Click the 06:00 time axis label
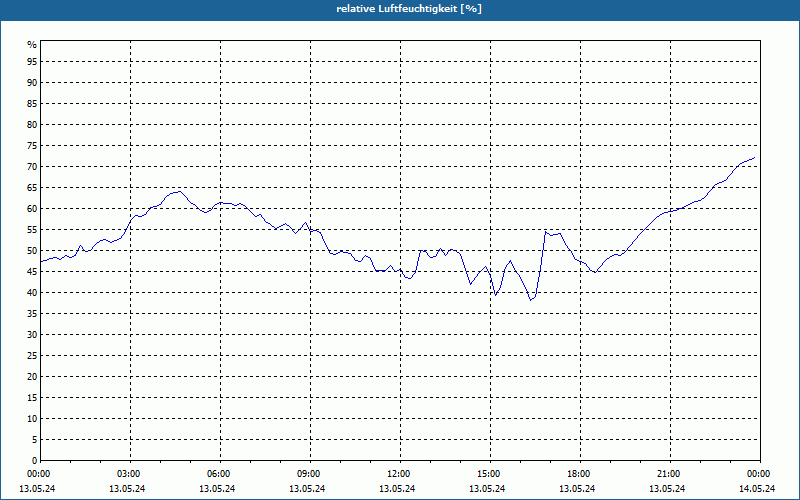Image resolution: width=800 pixels, height=500 pixels. tap(218, 474)
